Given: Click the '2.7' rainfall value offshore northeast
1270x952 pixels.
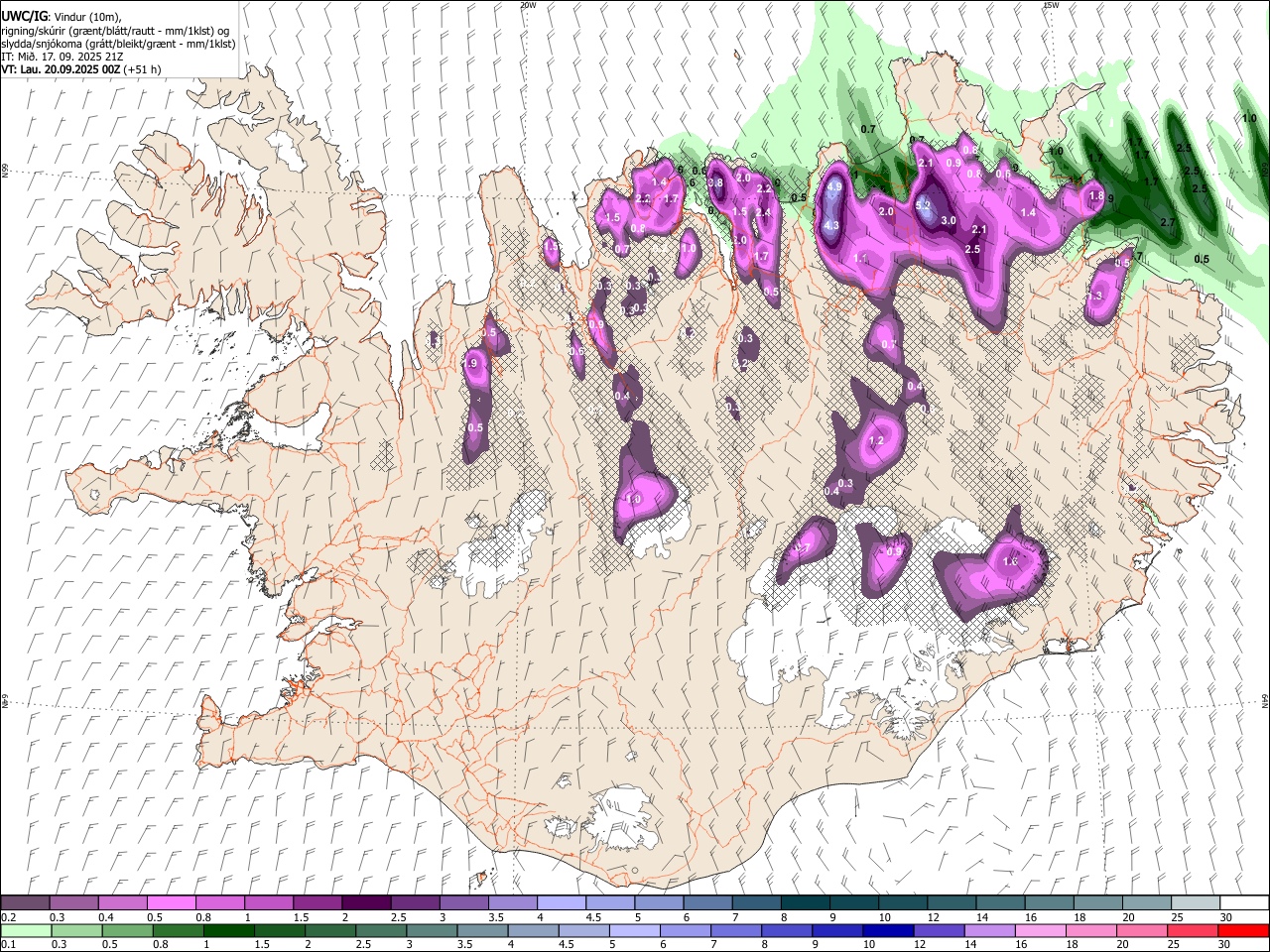Looking at the screenshot, I should coord(1167,223).
